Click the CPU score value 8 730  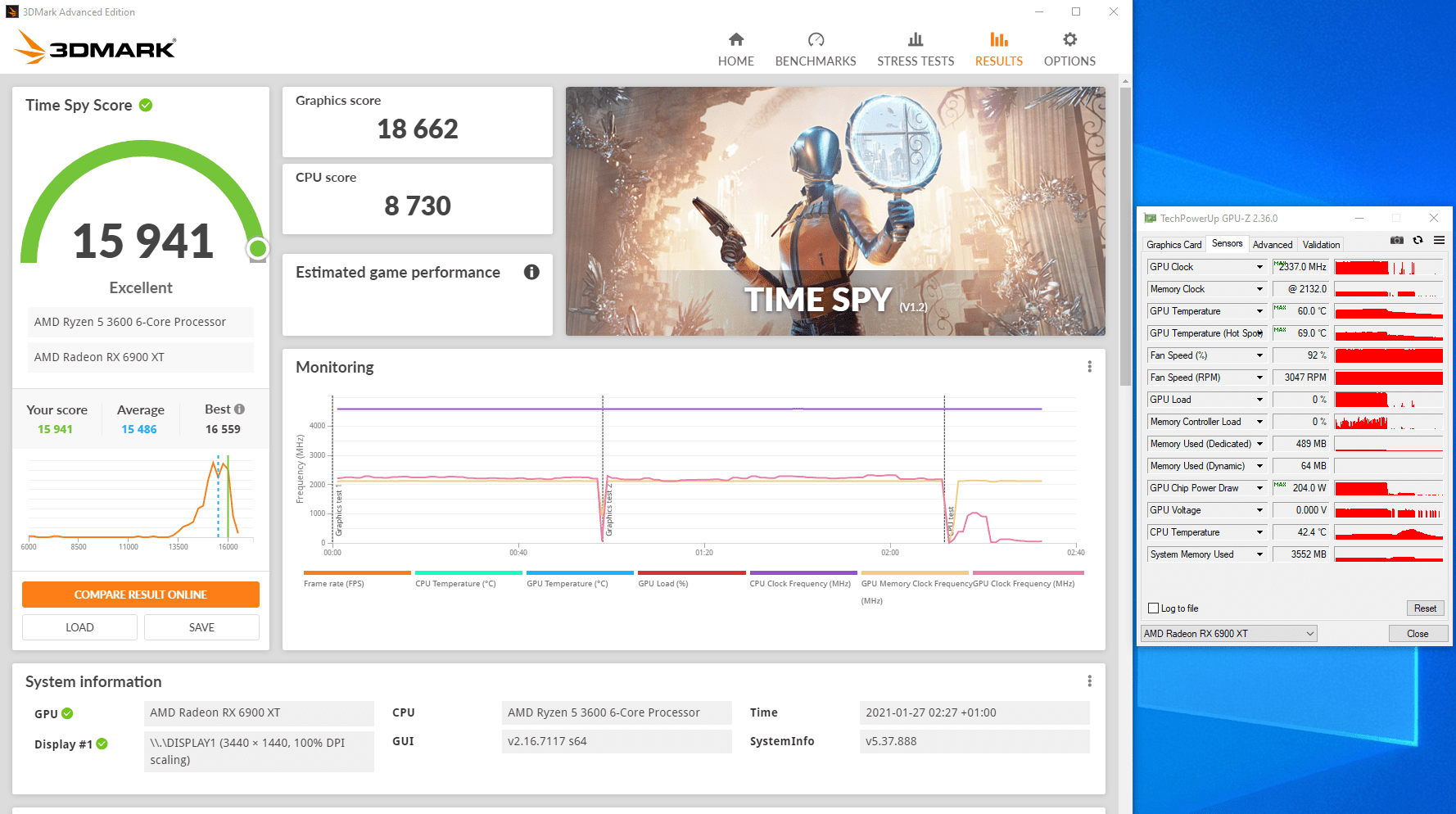418,206
